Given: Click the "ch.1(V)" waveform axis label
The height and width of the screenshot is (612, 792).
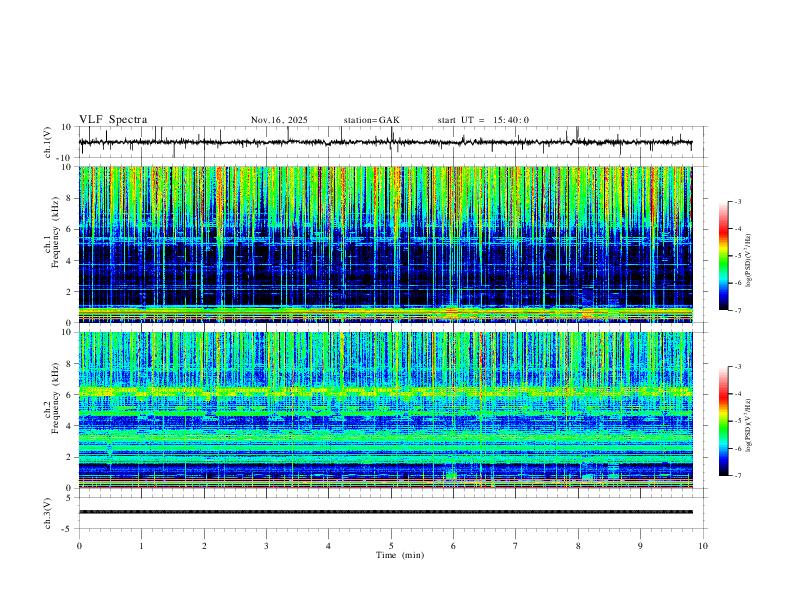Looking at the screenshot, I should pos(47,142).
